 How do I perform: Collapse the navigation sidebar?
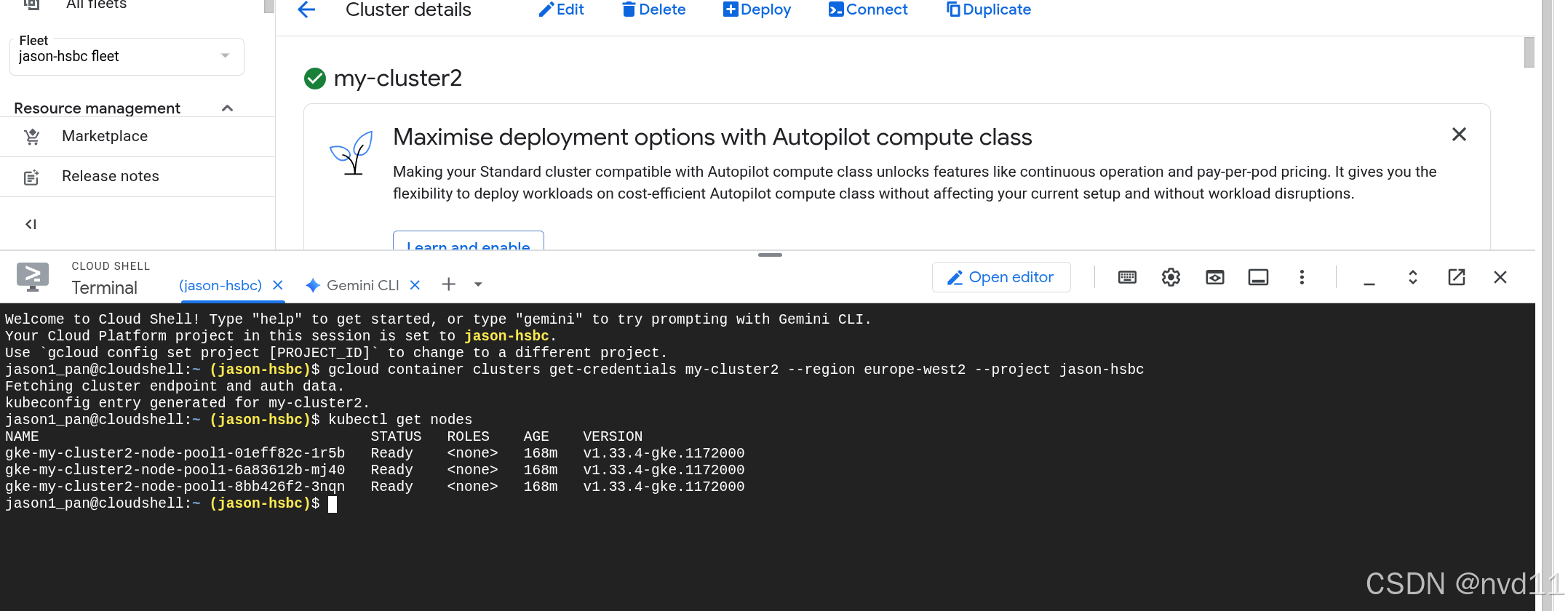[31, 224]
